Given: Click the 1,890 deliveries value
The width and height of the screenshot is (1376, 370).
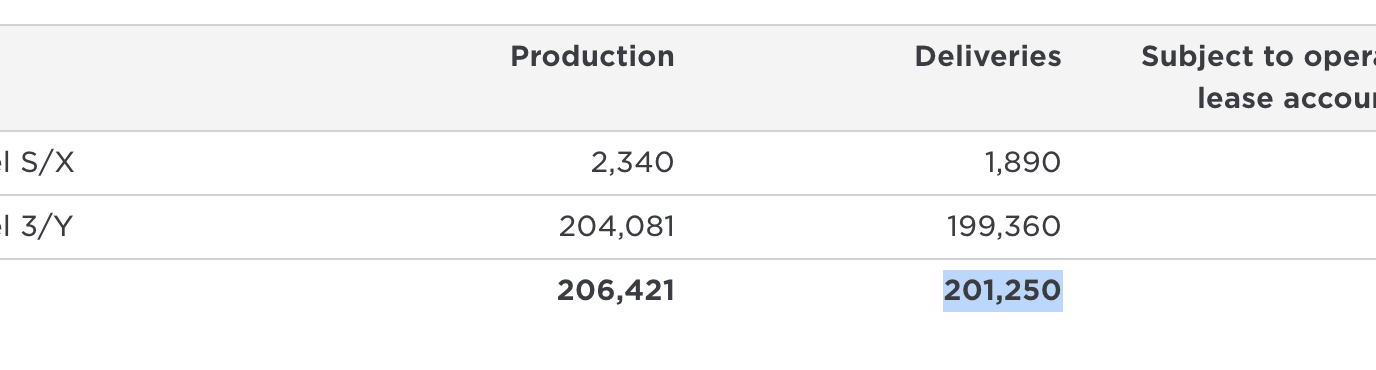Looking at the screenshot, I should click(1023, 162).
